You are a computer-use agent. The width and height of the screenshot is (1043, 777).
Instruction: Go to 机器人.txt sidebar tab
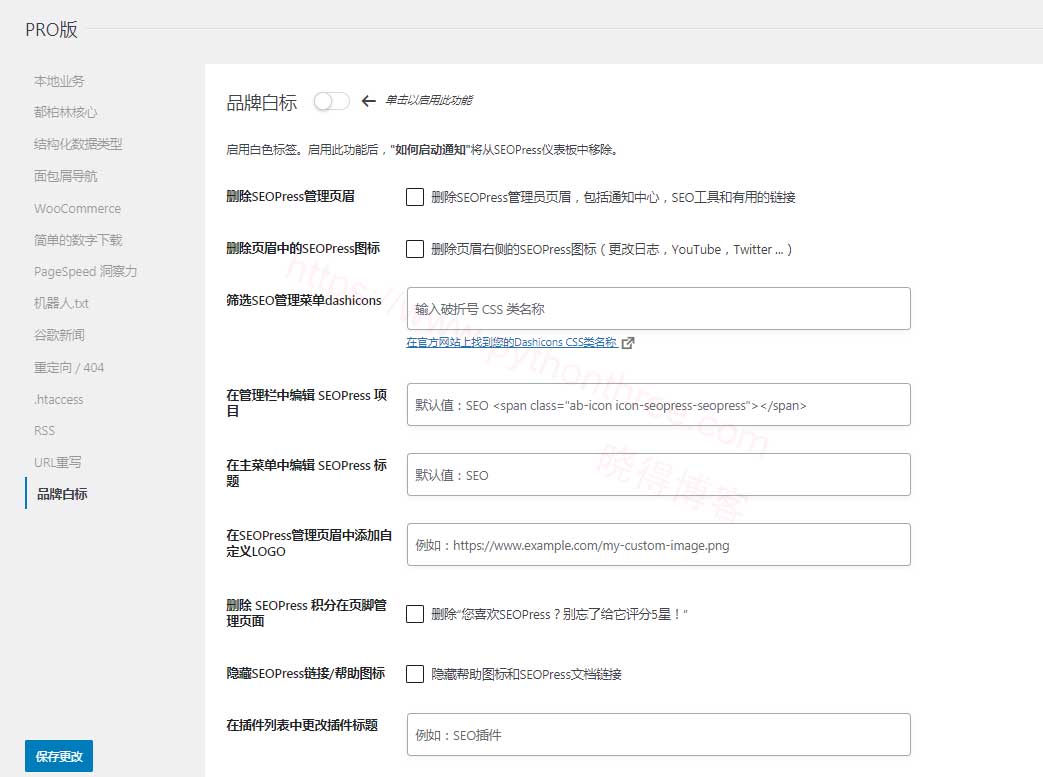pyautogui.click(x=61, y=303)
